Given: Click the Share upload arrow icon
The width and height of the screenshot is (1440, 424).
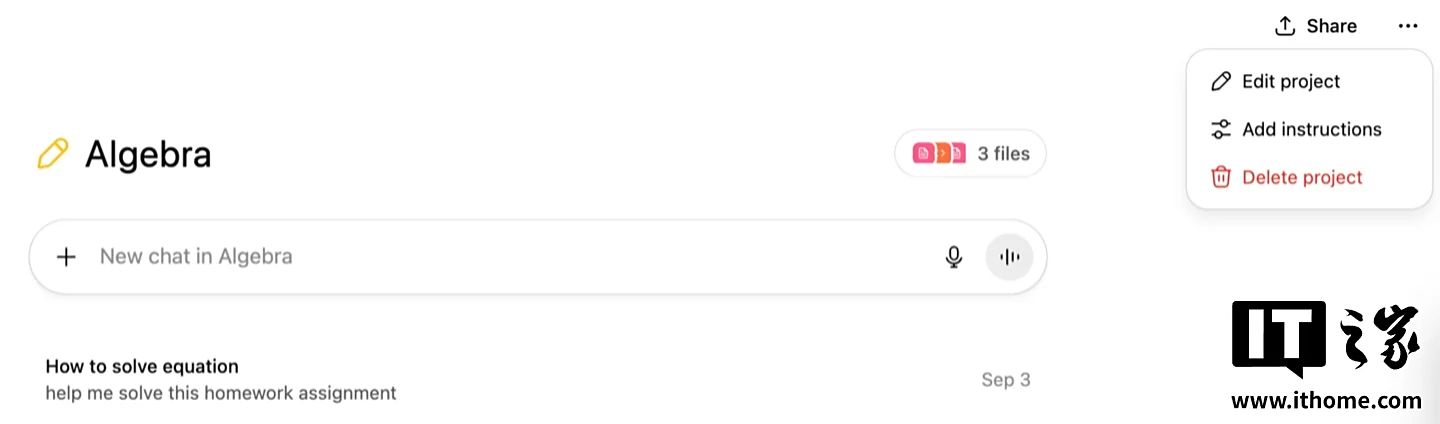Looking at the screenshot, I should [1285, 26].
